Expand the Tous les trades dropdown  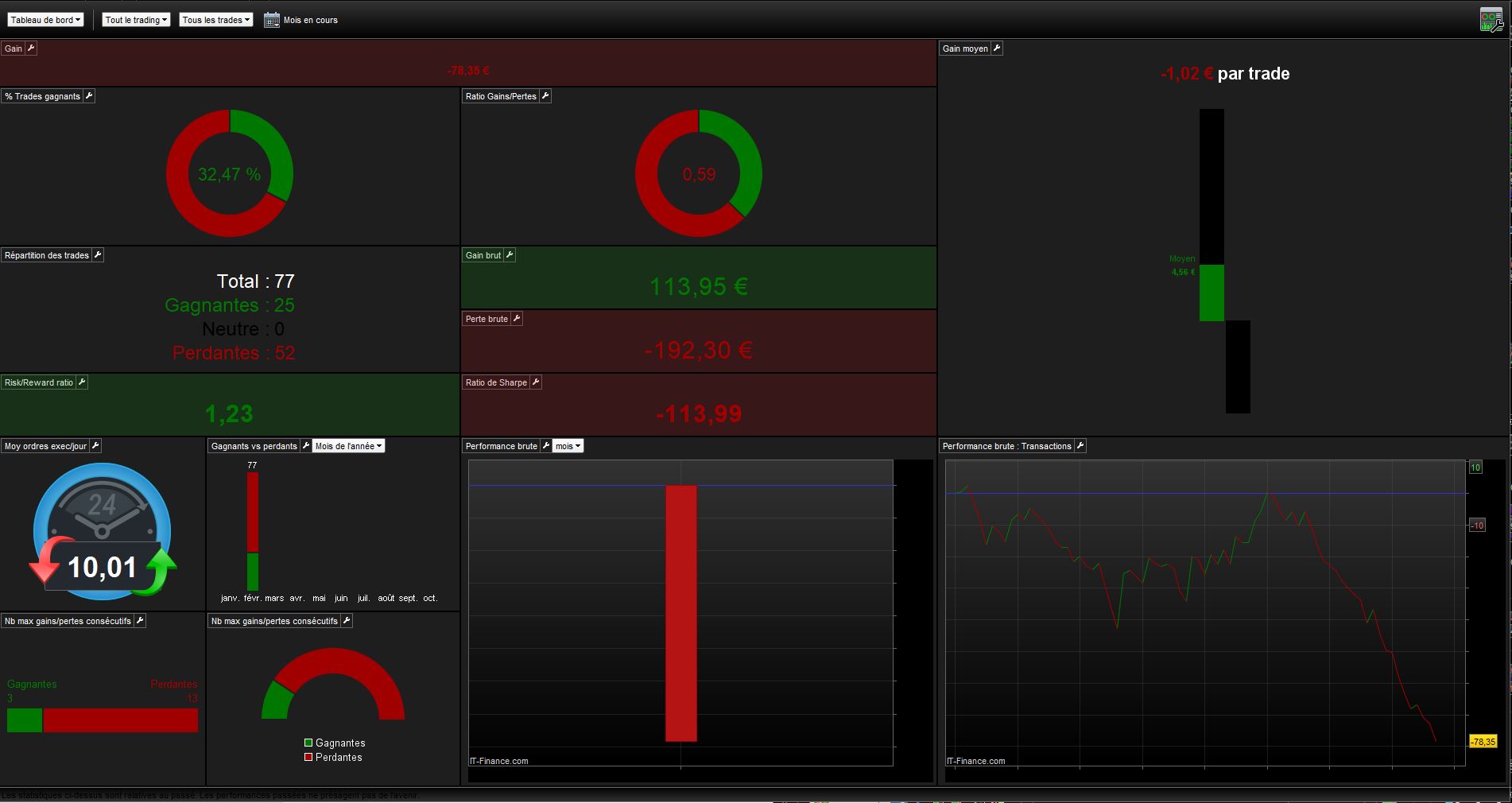(x=215, y=20)
